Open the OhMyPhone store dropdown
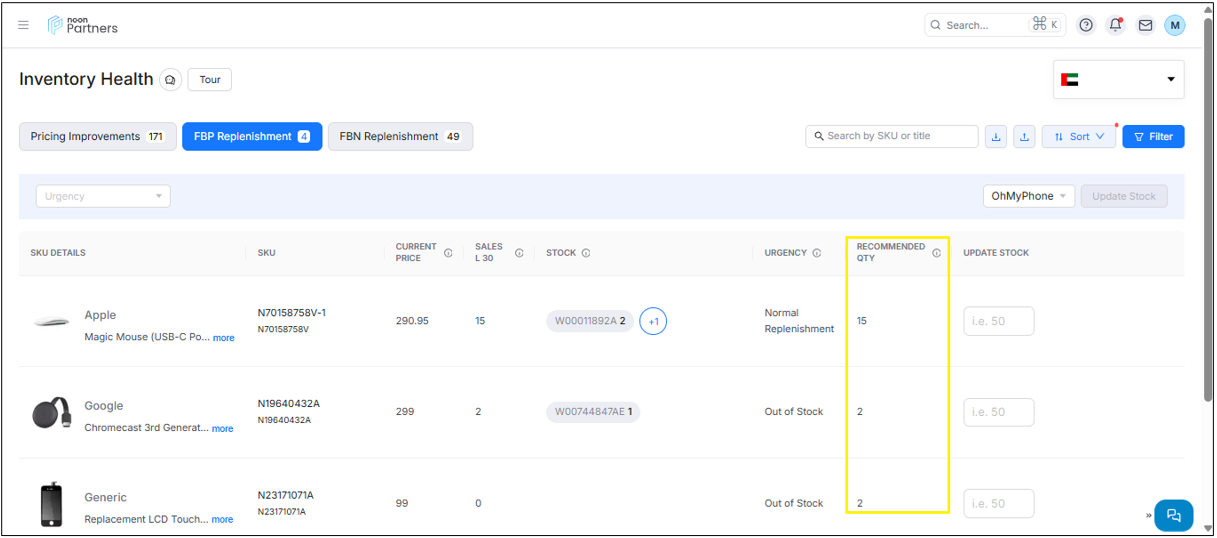This screenshot has height=538, width=1217. (x=1028, y=196)
